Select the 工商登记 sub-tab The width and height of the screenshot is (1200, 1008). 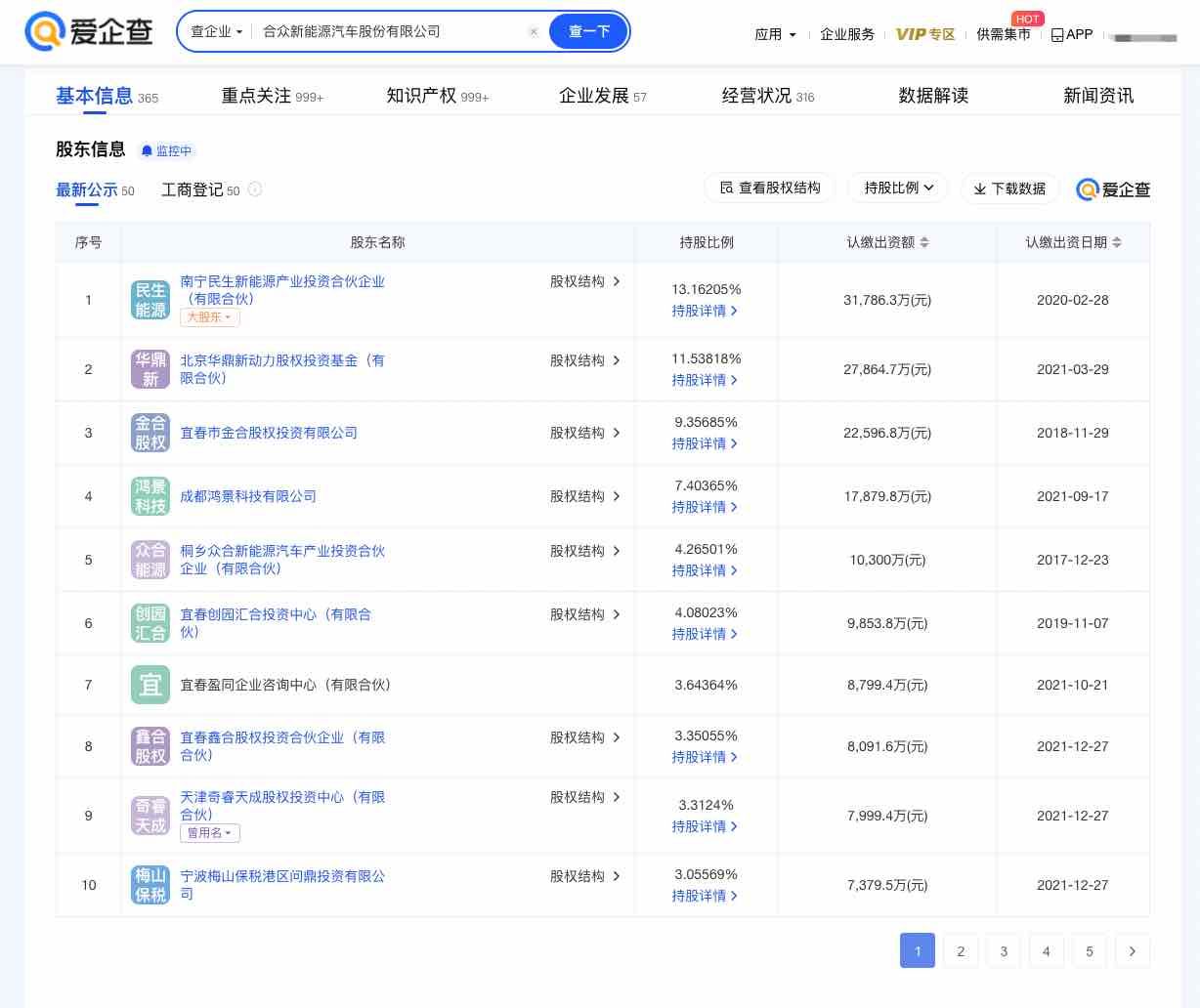[200, 190]
